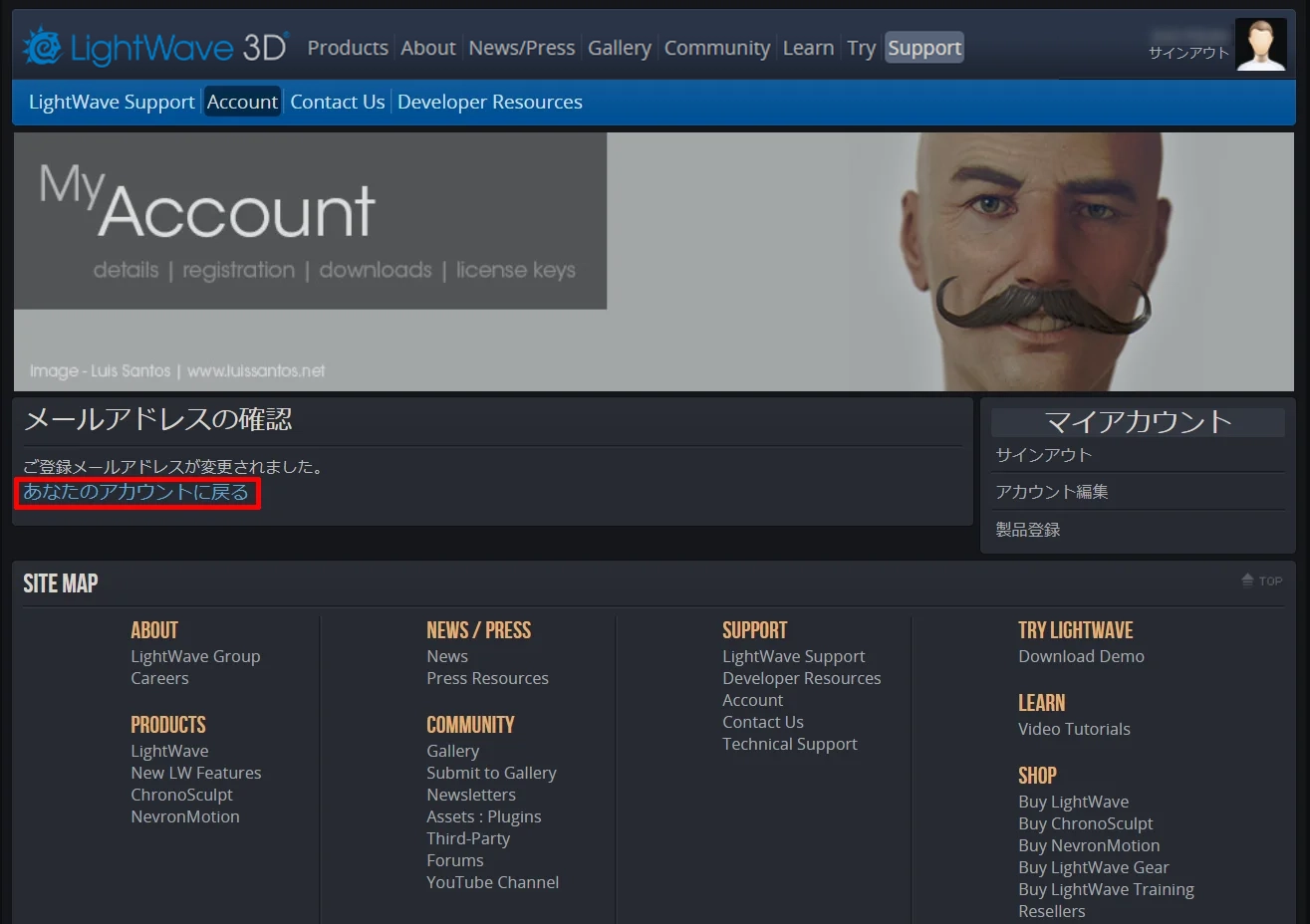Open NevronMotion under Products

coord(185,816)
